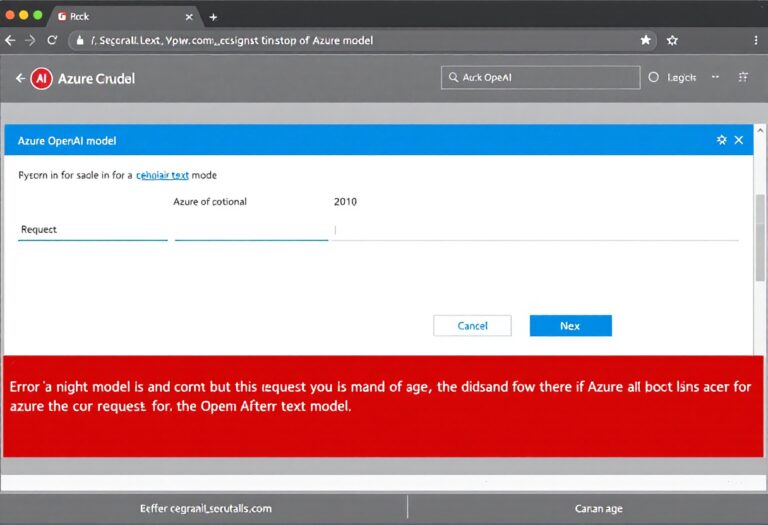Screen dimensions: 768x525
Task: Select the circle toggle next to Legcls
Action: 653,77
